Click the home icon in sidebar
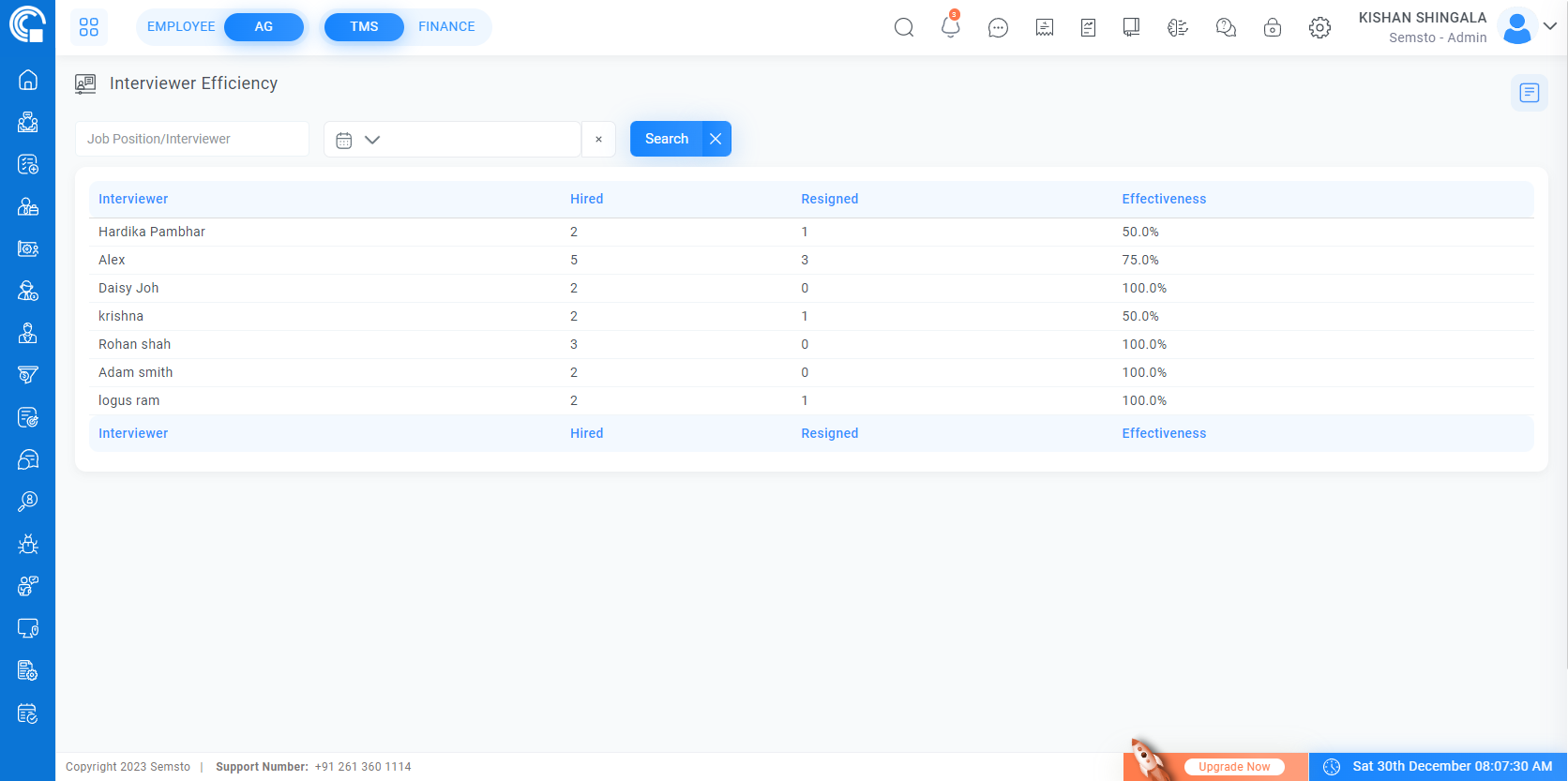This screenshot has width=1568, height=781. click(x=28, y=80)
